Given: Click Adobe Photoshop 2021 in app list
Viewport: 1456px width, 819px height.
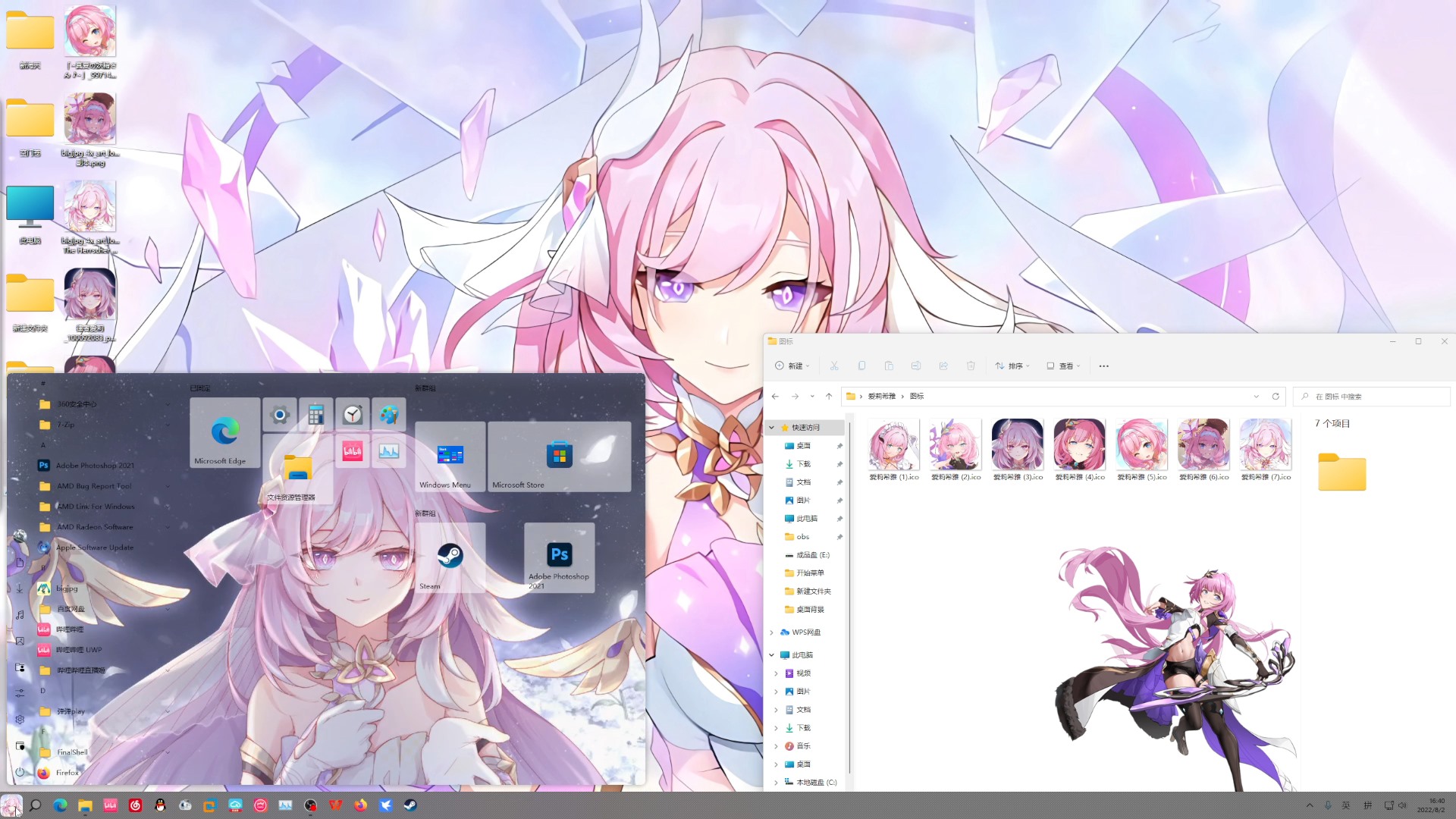Looking at the screenshot, I should (x=95, y=466).
